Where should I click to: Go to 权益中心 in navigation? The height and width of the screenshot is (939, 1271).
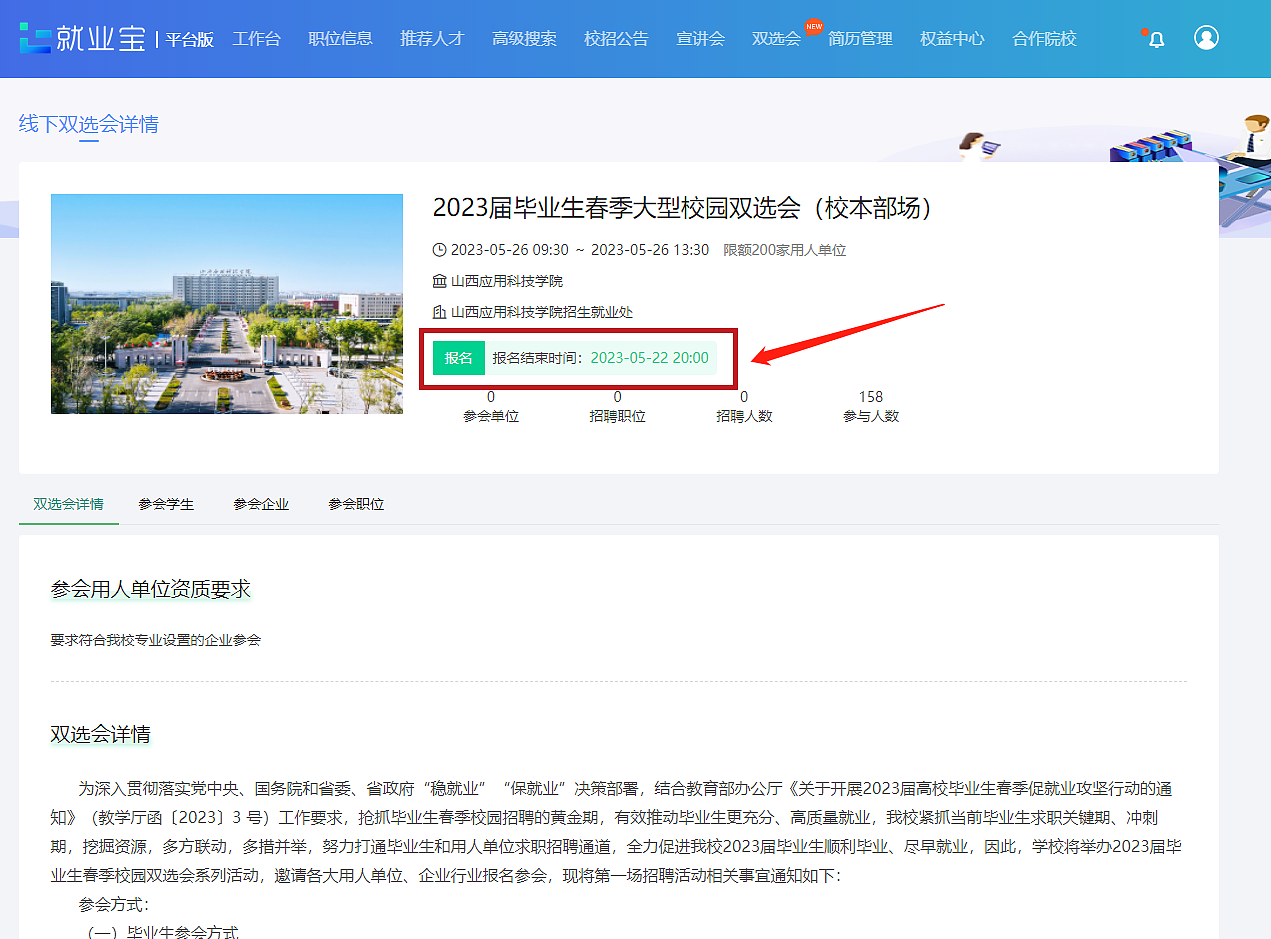(x=952, y=39)
